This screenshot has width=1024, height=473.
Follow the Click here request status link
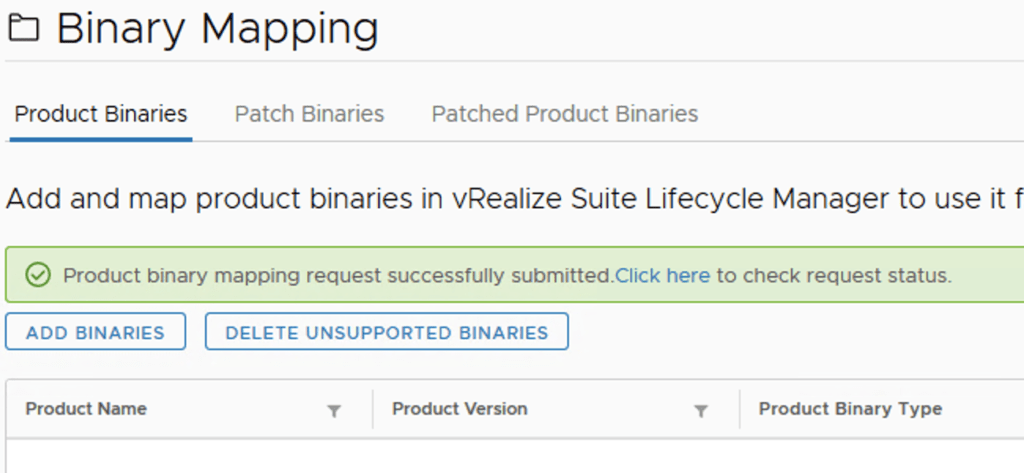coord(662,275)
